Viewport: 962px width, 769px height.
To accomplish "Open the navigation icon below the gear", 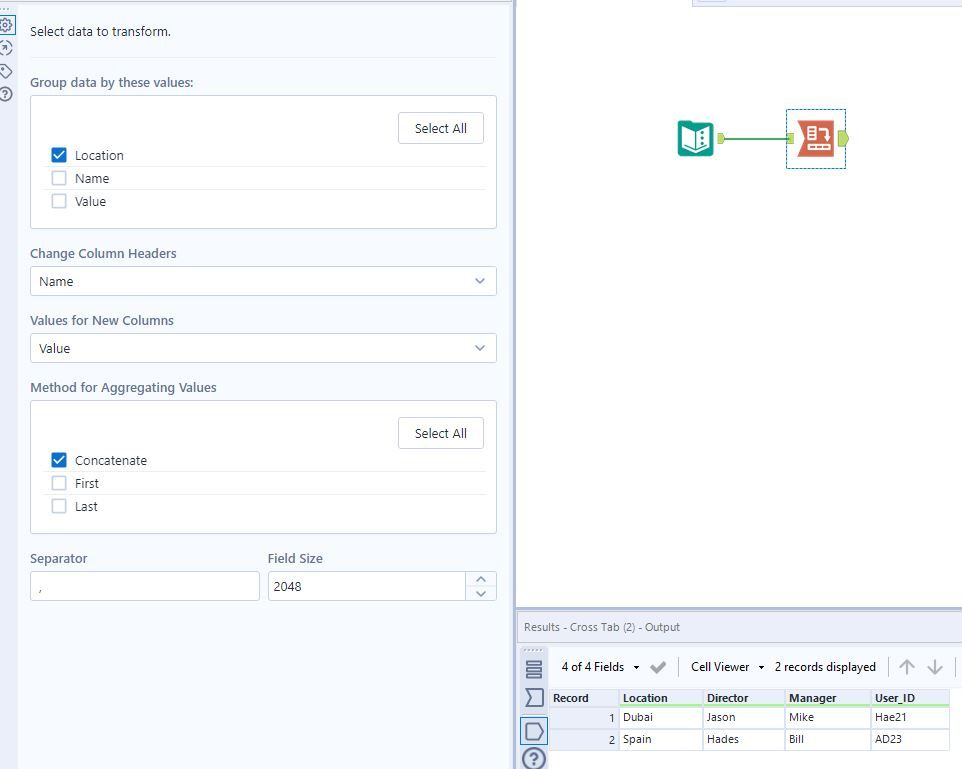I will click(x=6, y=48).
